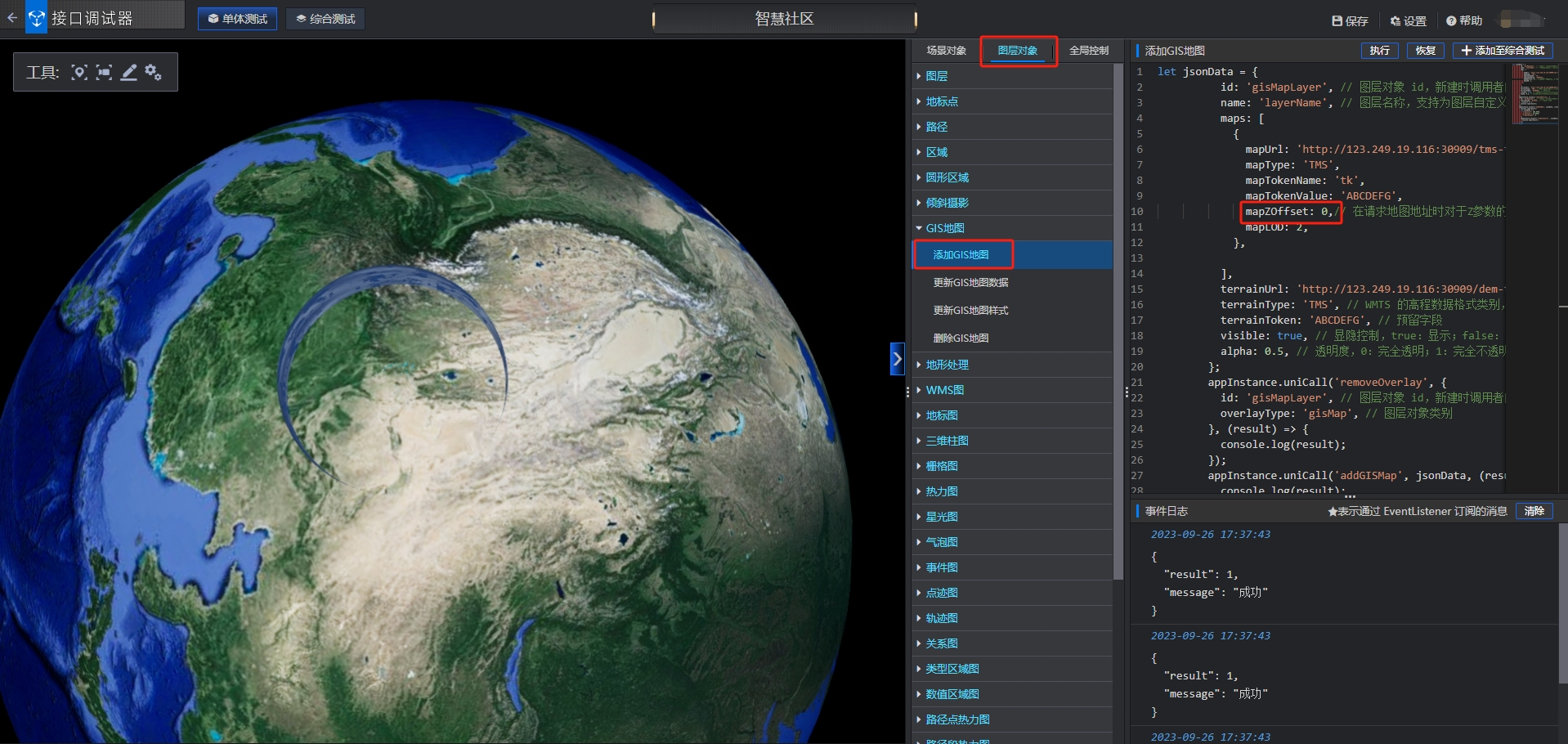Switch to 单体测试 mode

tap(237, 19)
